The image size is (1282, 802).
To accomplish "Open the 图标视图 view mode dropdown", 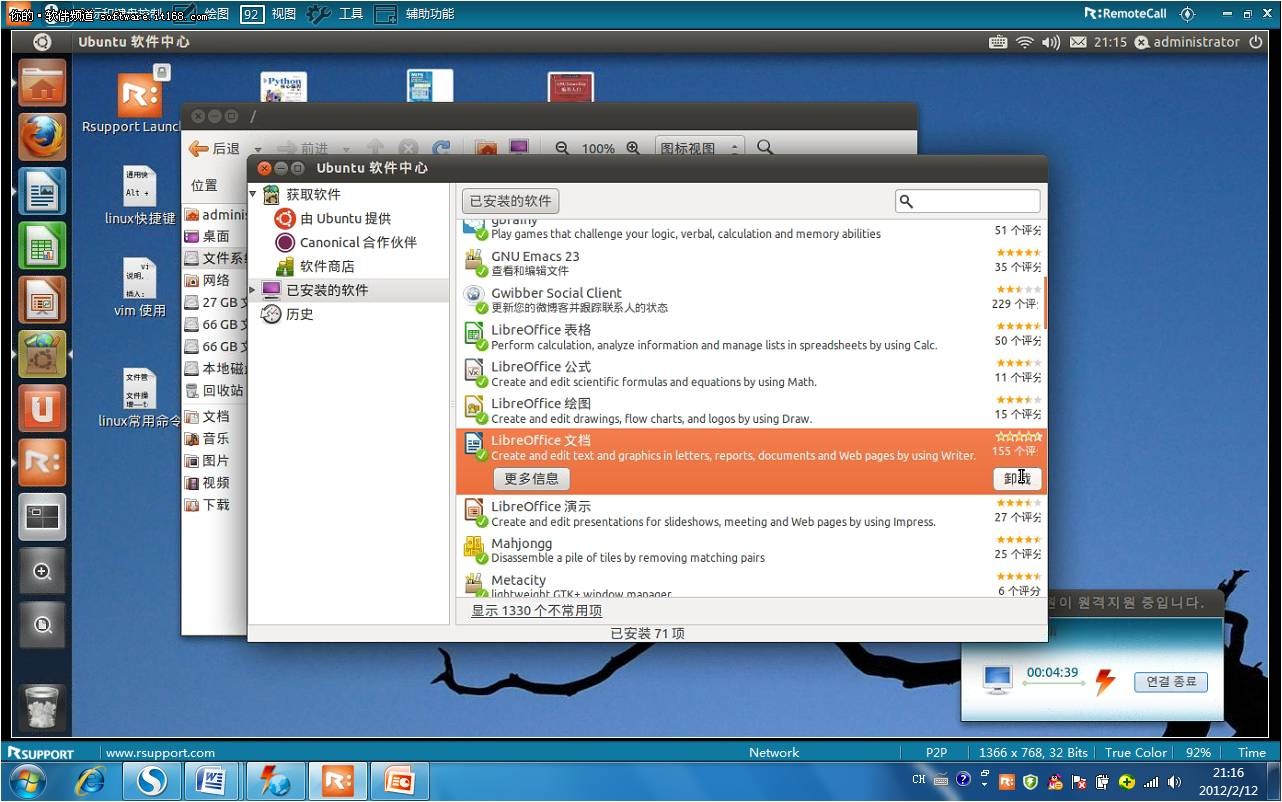I will [x=700, y=148].
